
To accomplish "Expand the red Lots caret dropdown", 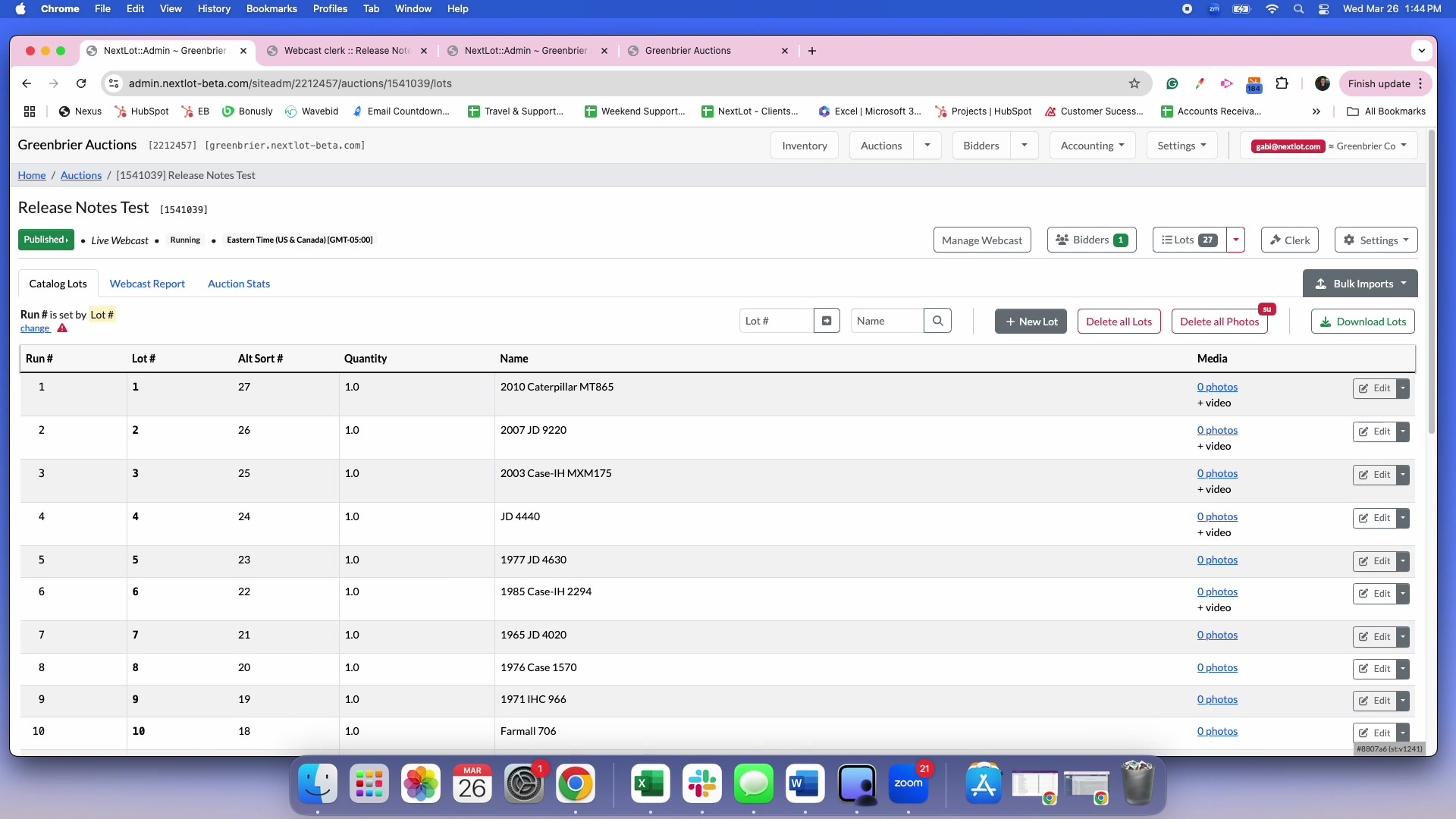I will [1236, 240].
